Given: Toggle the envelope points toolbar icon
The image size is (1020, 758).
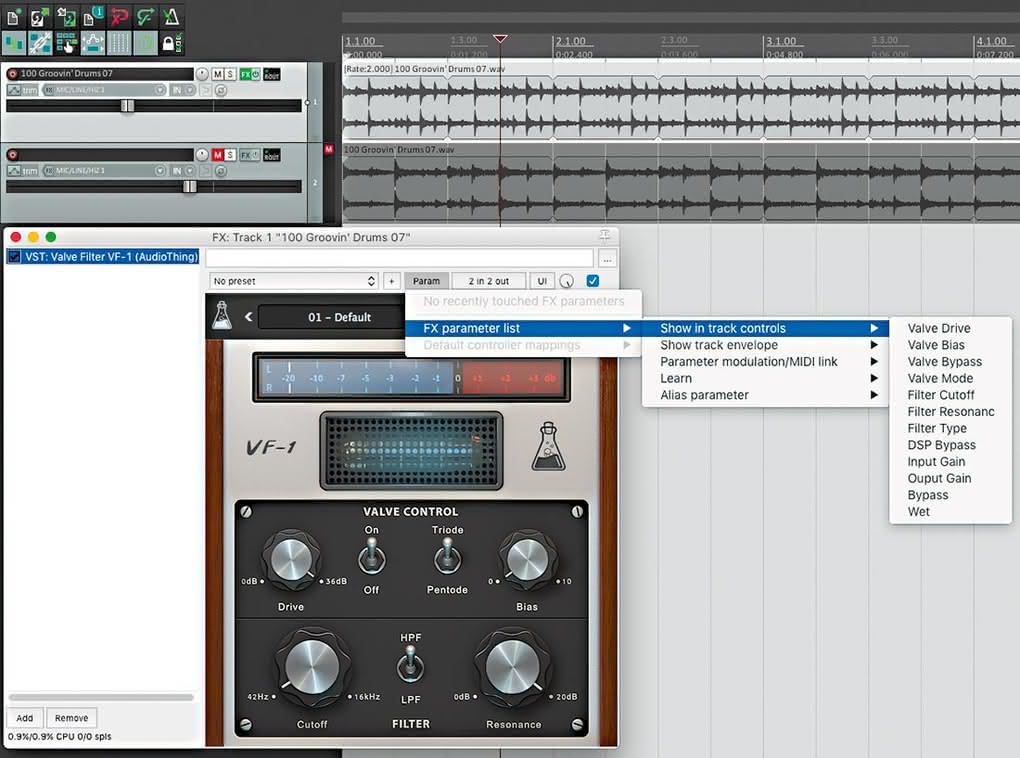Looking at the screenshot, I should click(x=92, y=43).
